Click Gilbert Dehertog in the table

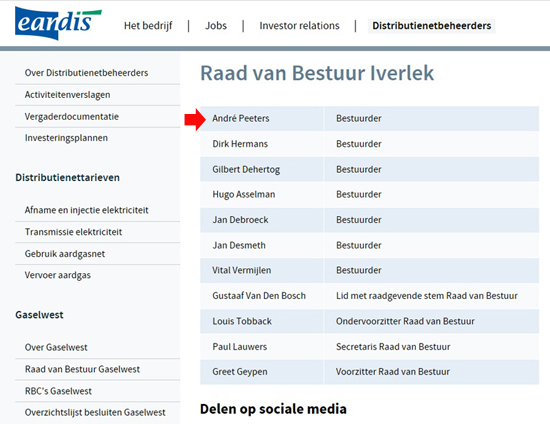tap(246, 169)
